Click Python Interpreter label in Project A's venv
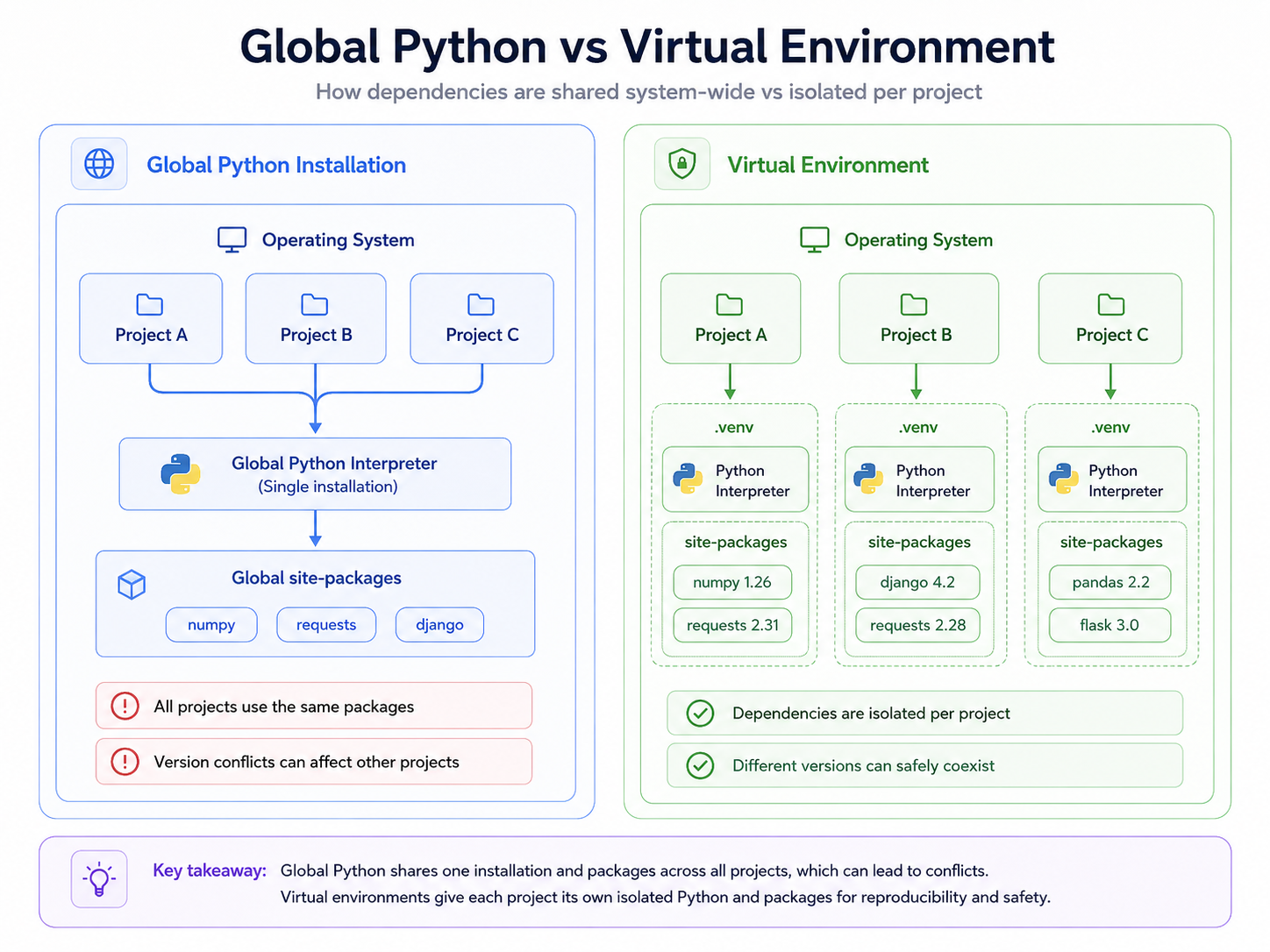The height and width of the screenshot is (952, 1270). click(753, 480)
